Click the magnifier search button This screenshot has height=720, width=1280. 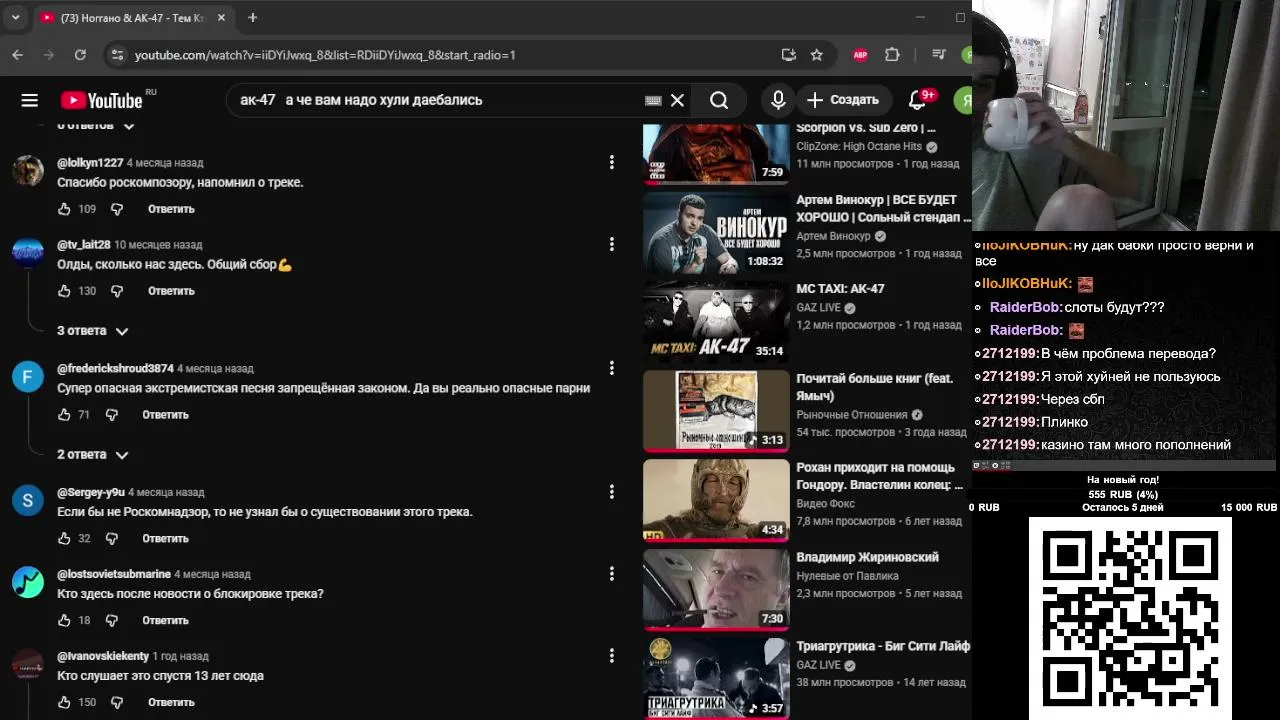[719, 100]
